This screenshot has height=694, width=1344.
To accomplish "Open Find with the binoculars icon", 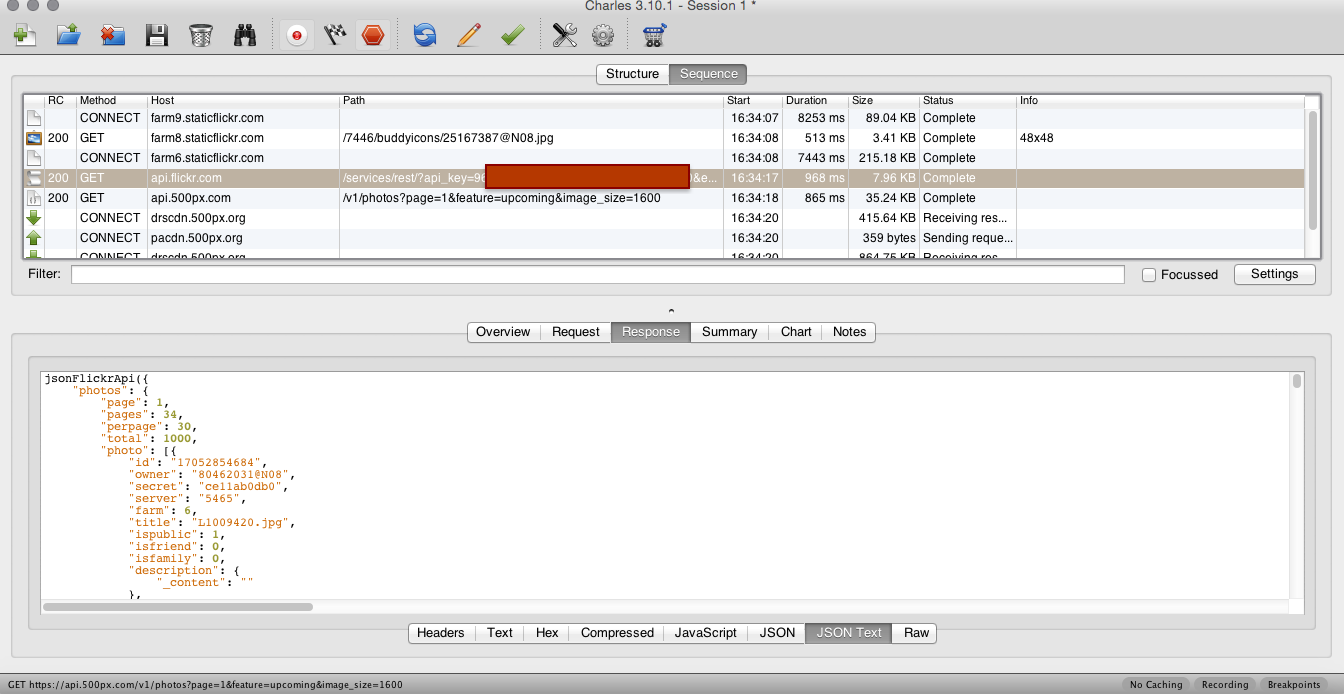I will (x=245, y=36).
